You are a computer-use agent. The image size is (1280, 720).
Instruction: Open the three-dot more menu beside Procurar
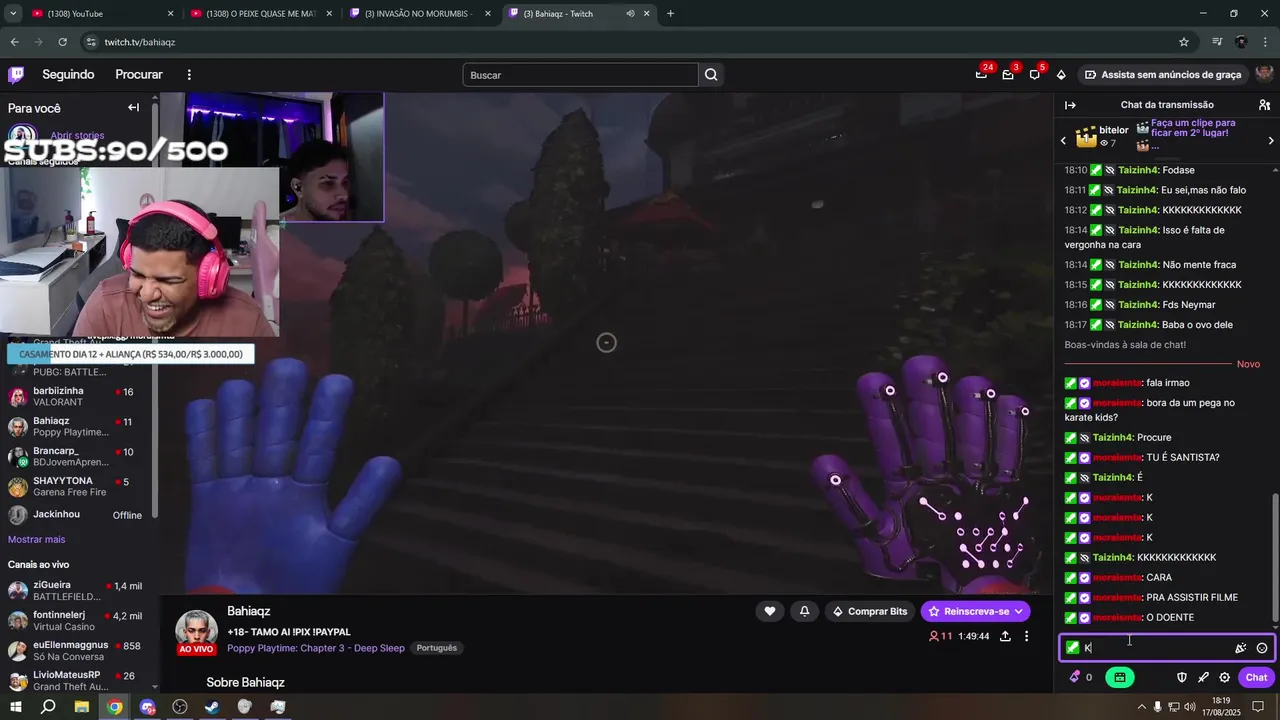point(189,75)
